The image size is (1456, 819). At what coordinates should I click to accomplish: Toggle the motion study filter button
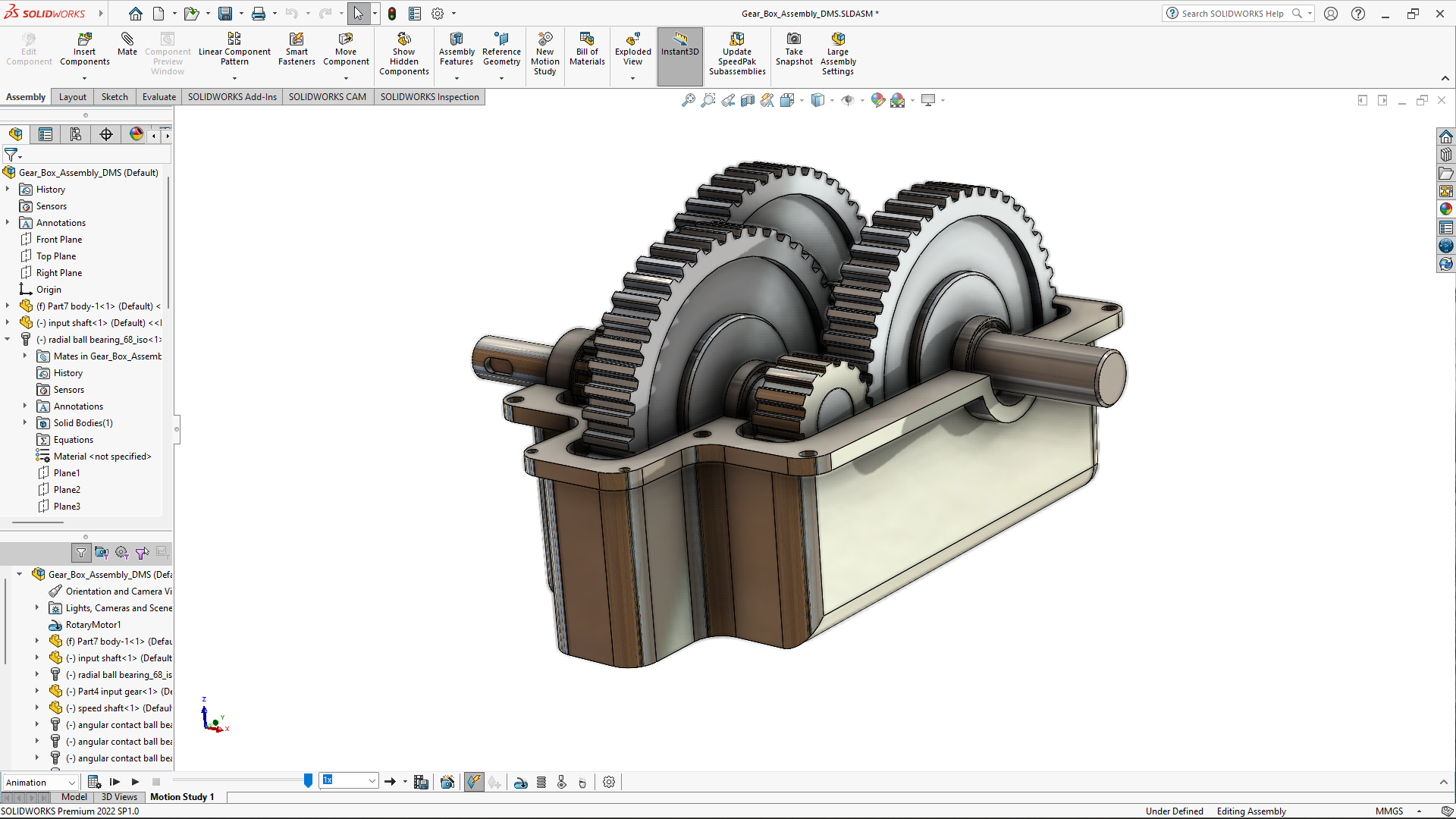tap(81, 553)
